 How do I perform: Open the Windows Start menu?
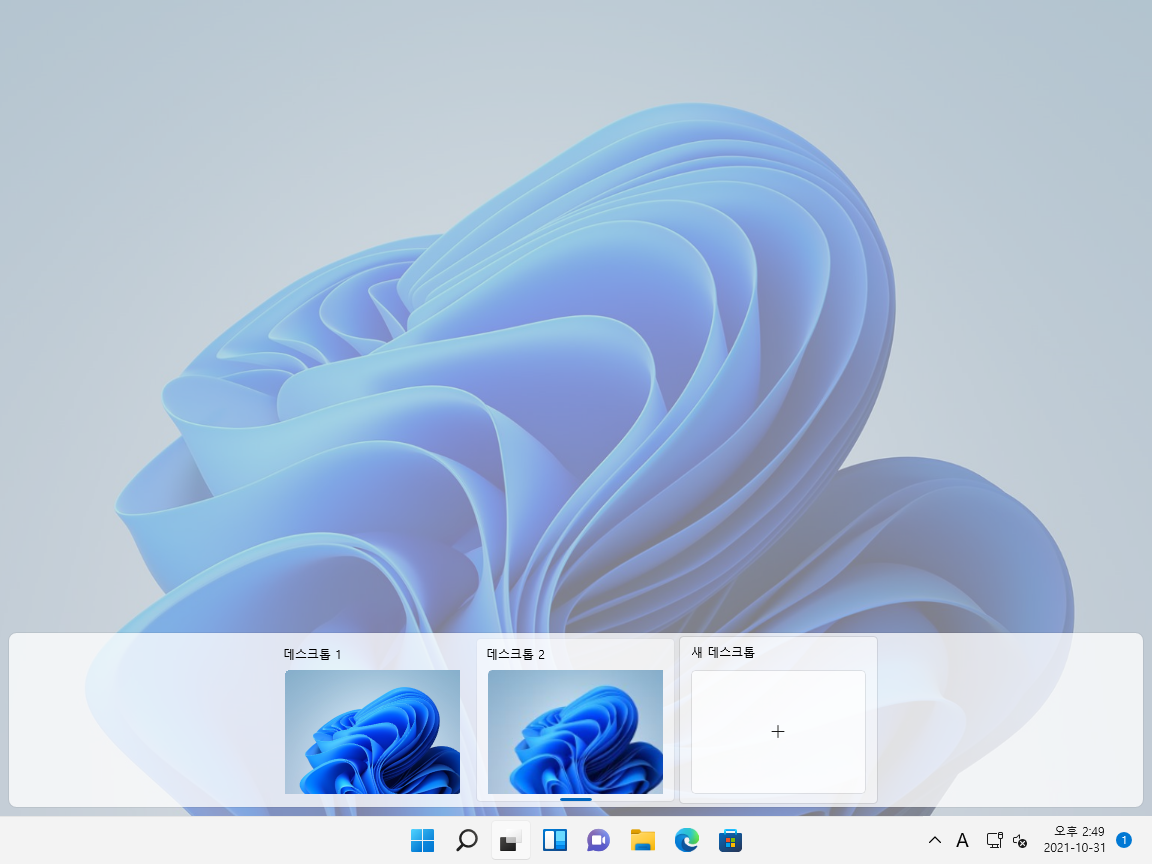coord(422,840)
